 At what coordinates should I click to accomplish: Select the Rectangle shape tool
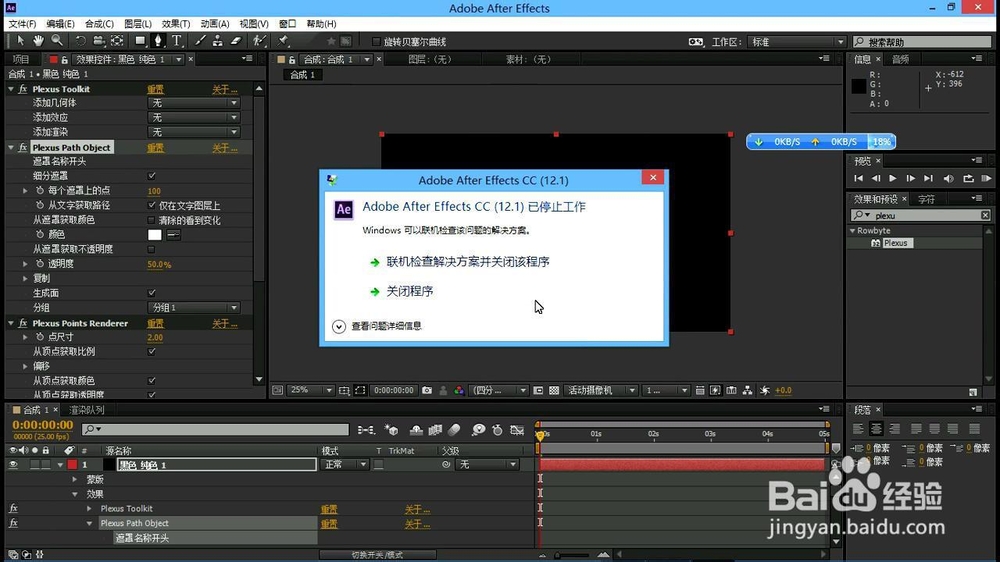(140, 41)
